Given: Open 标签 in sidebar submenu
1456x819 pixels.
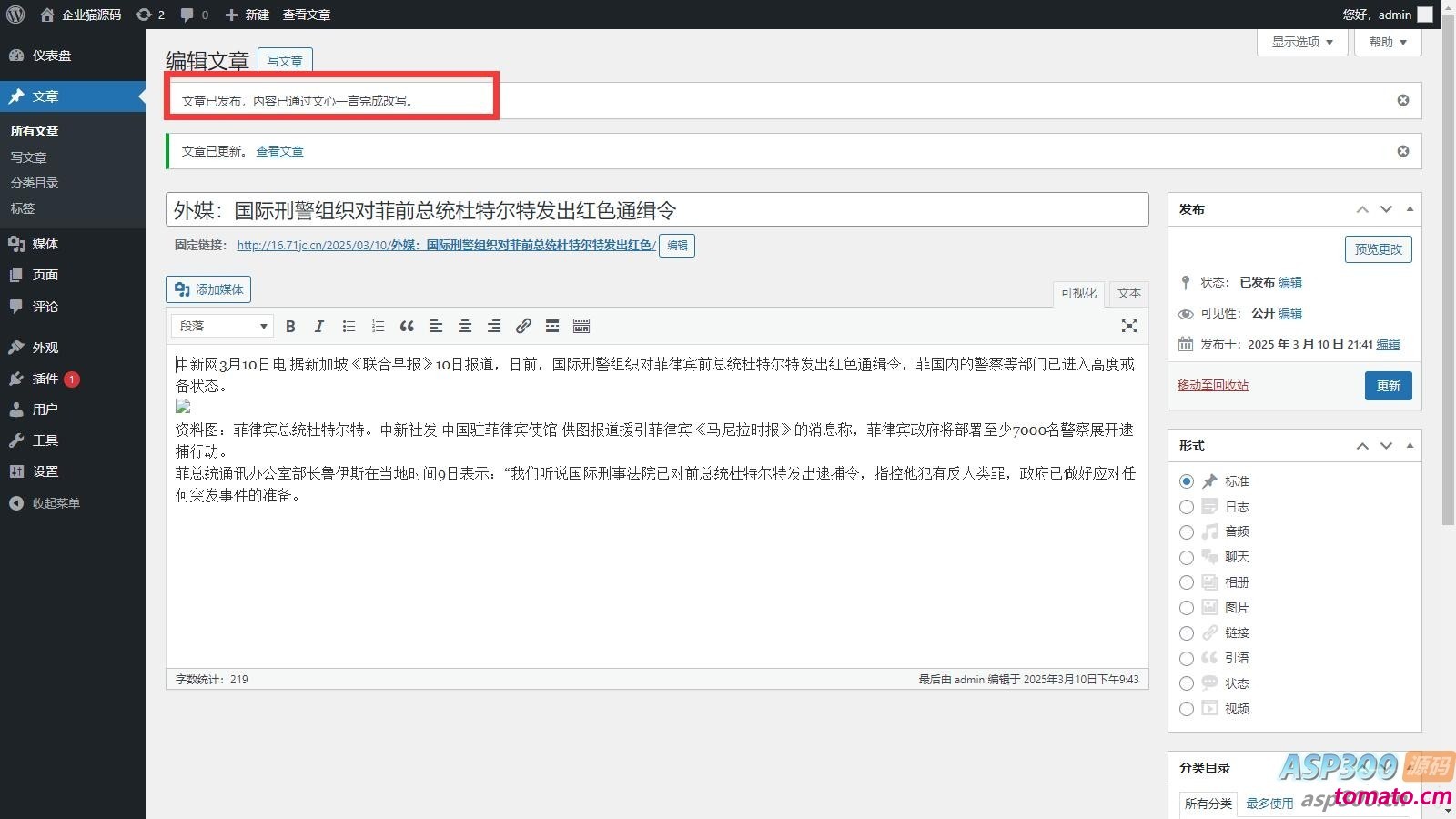Looking at the screenshot, I should pos(23,208).
